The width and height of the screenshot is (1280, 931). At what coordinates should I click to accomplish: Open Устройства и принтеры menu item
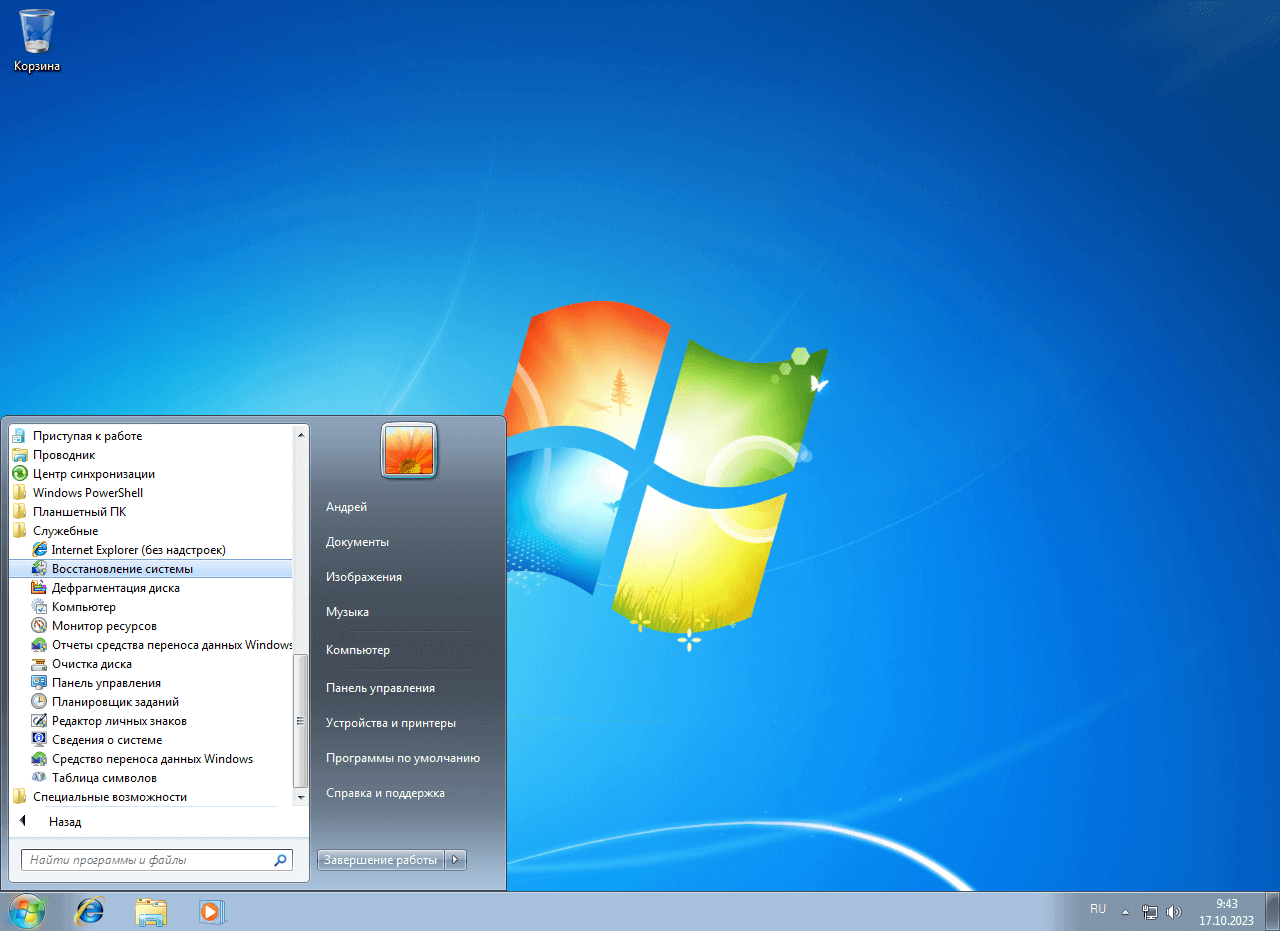click(x=390, y=723)
